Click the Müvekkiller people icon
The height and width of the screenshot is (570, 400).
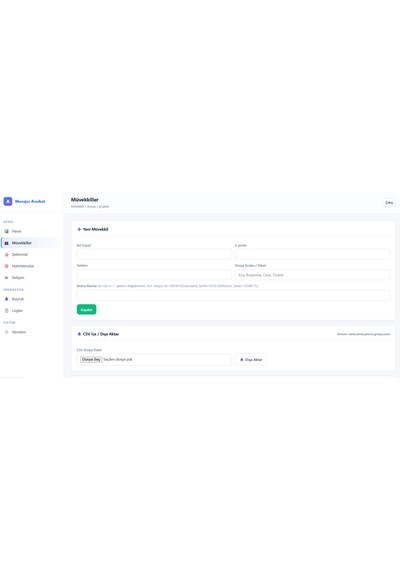tap(6, 243)
